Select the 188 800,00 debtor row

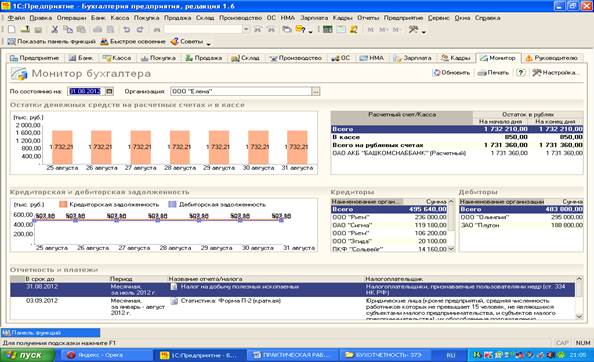[x=521, y=225]
